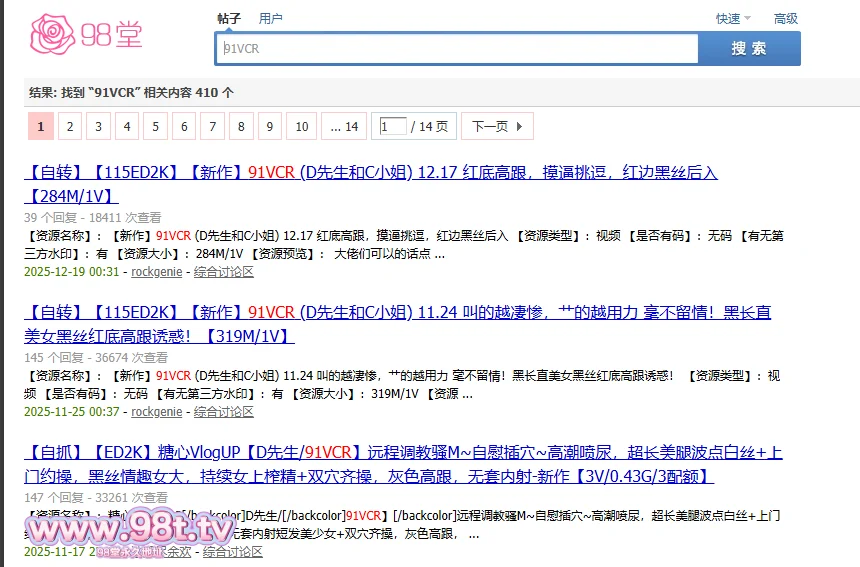Screen dimensions: 860x567
Task: Switch to the 帖子 search tab
Action: (x=229, y=19)
